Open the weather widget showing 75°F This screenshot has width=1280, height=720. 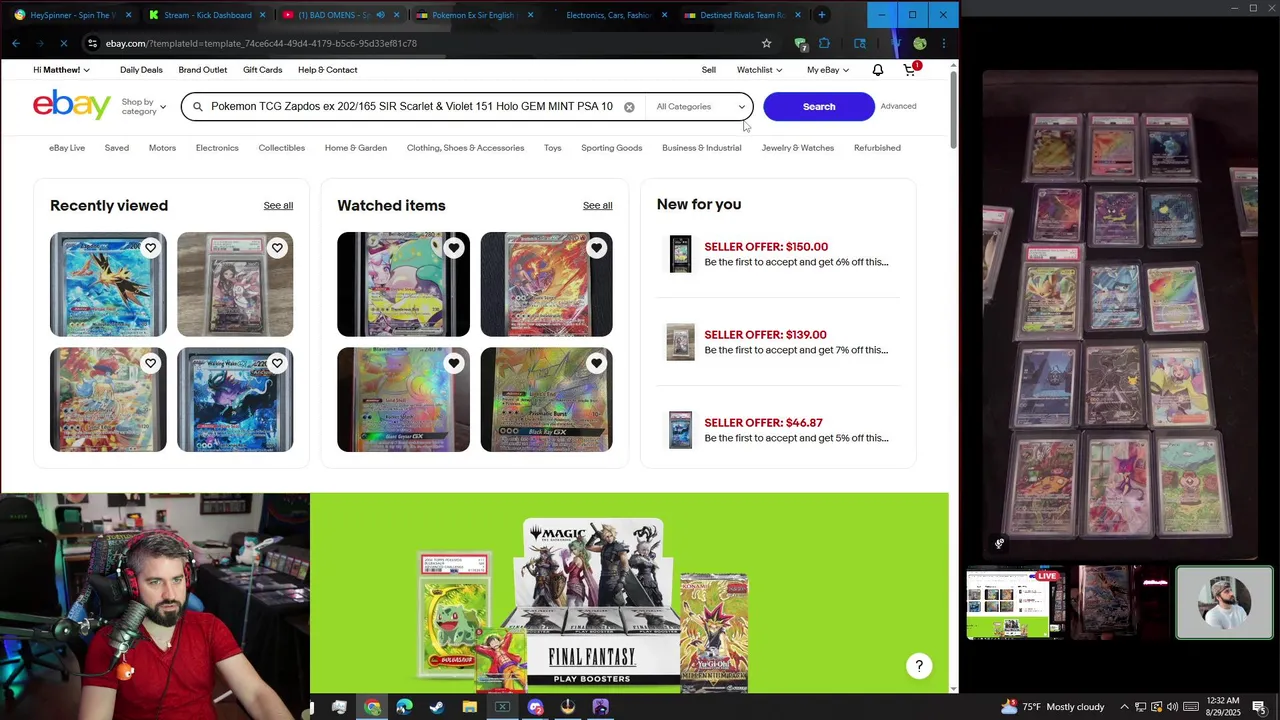tap(1052, 707)
